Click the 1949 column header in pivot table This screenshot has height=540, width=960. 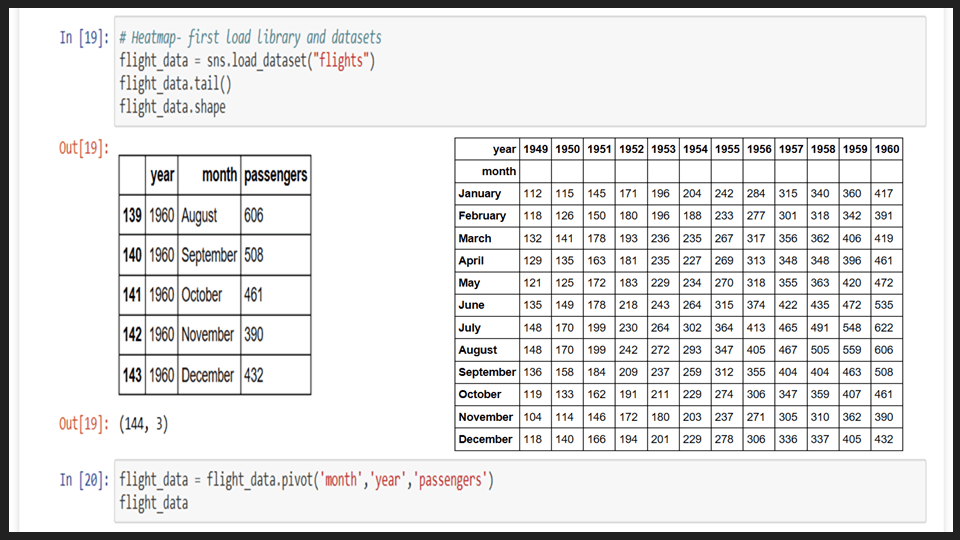click(x=535, y=149)
